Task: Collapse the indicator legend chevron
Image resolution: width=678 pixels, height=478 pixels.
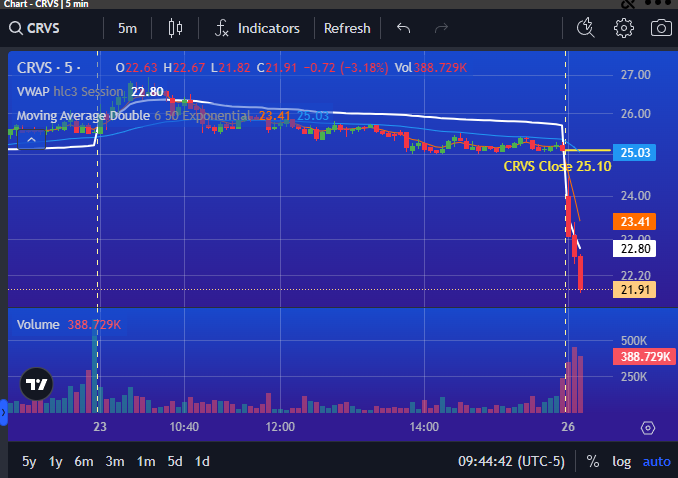Action: (32, 140)
